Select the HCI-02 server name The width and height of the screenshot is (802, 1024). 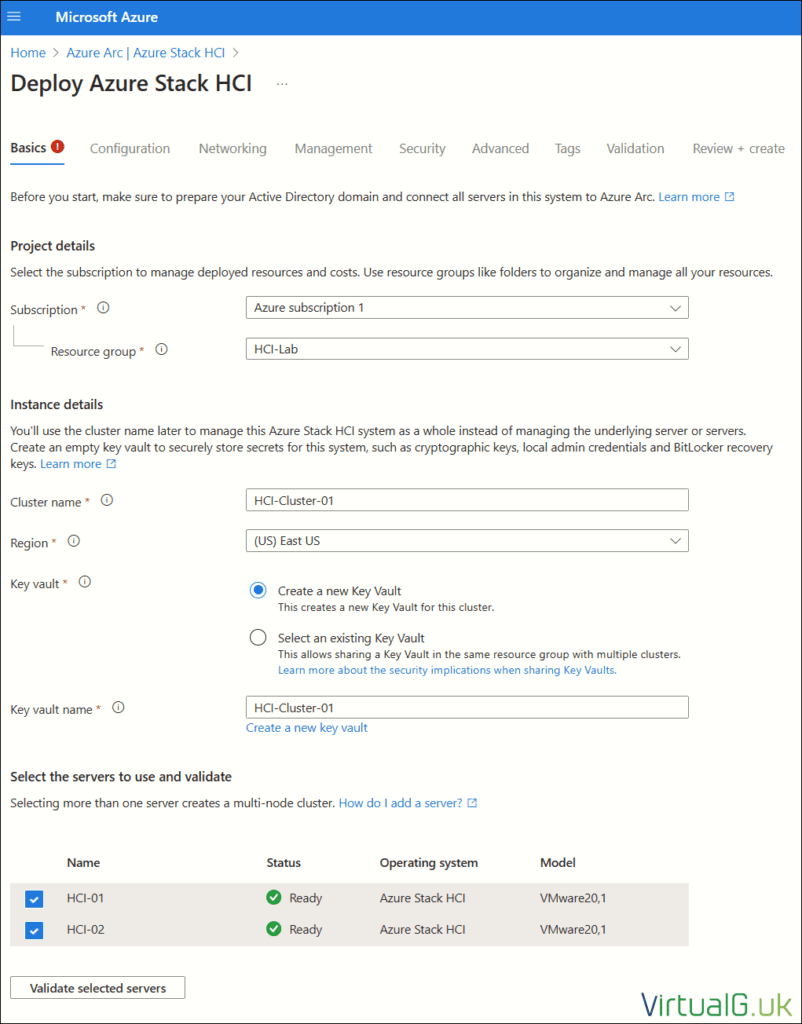coord(86,929)
